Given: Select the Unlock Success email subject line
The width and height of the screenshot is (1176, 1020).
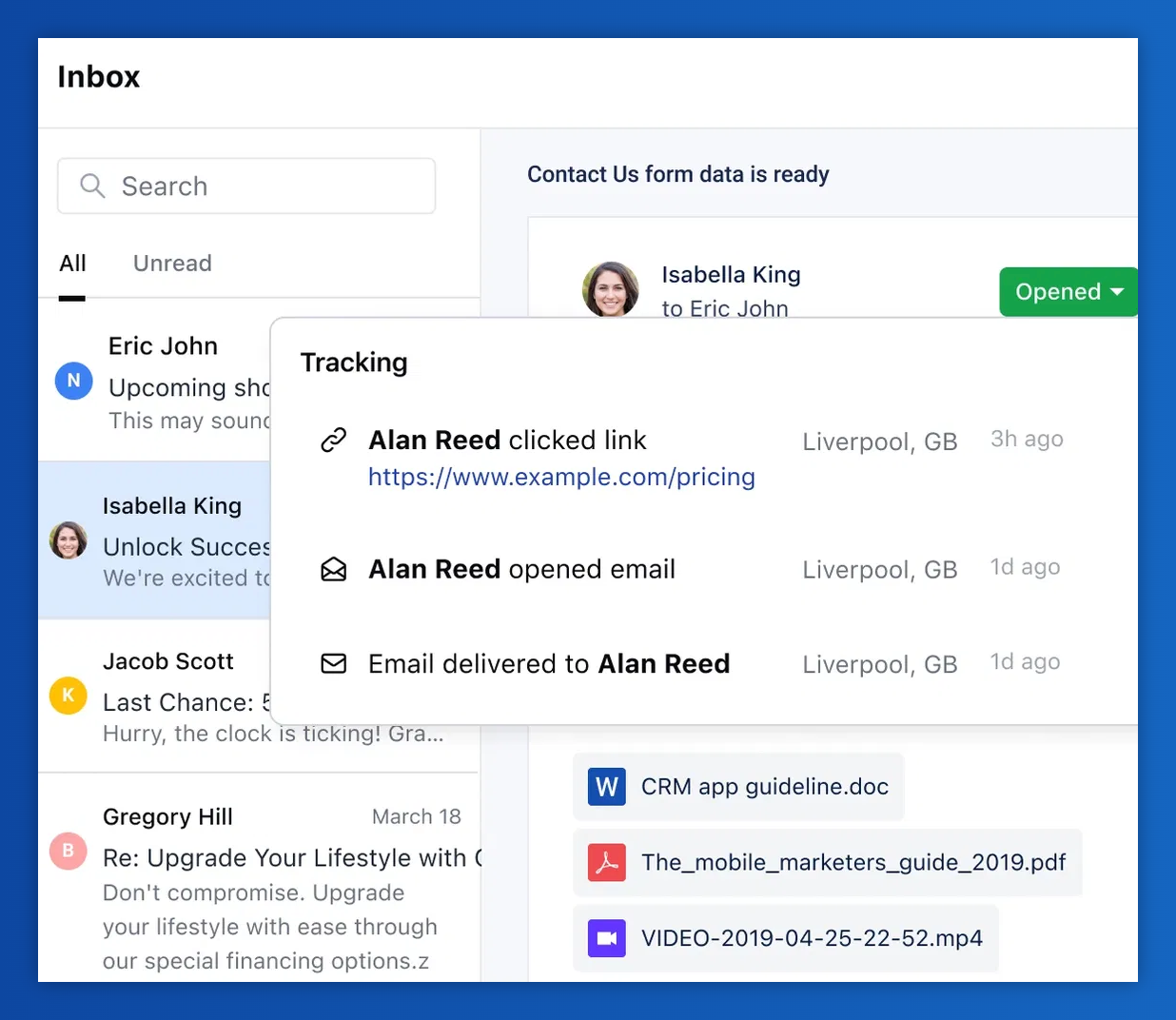Looking at the screenshot, I should coord(186,547).
